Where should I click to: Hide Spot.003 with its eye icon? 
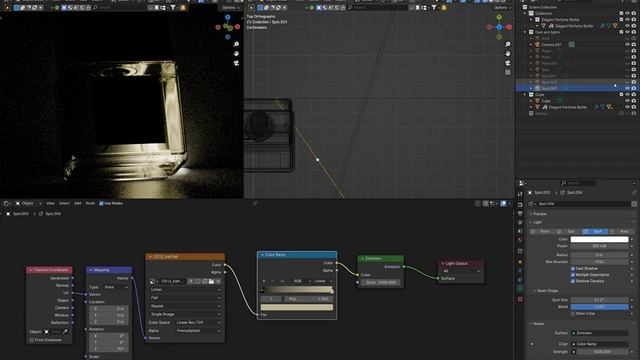click(627, 88)
